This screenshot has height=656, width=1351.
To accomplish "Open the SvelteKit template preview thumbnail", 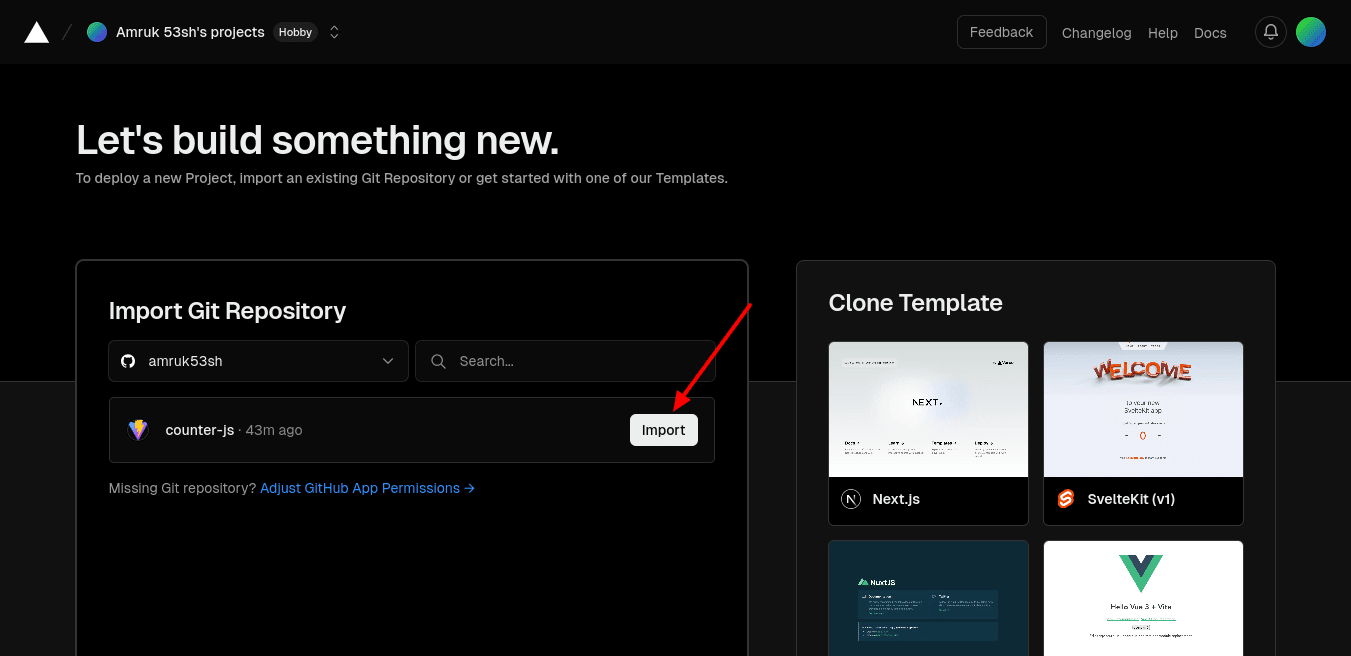I will click(x=1143, y=409).
